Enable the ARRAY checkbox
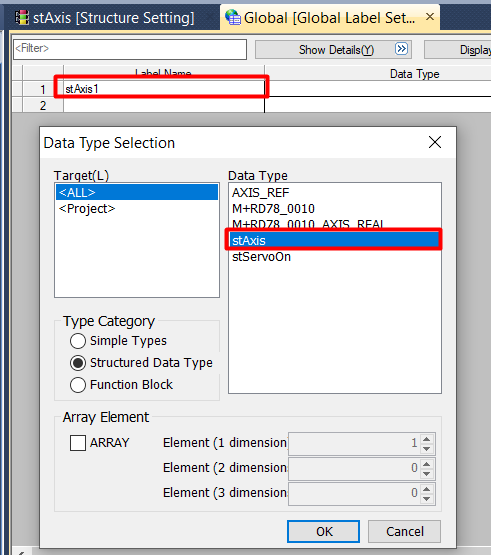 [x=78, y=443]
